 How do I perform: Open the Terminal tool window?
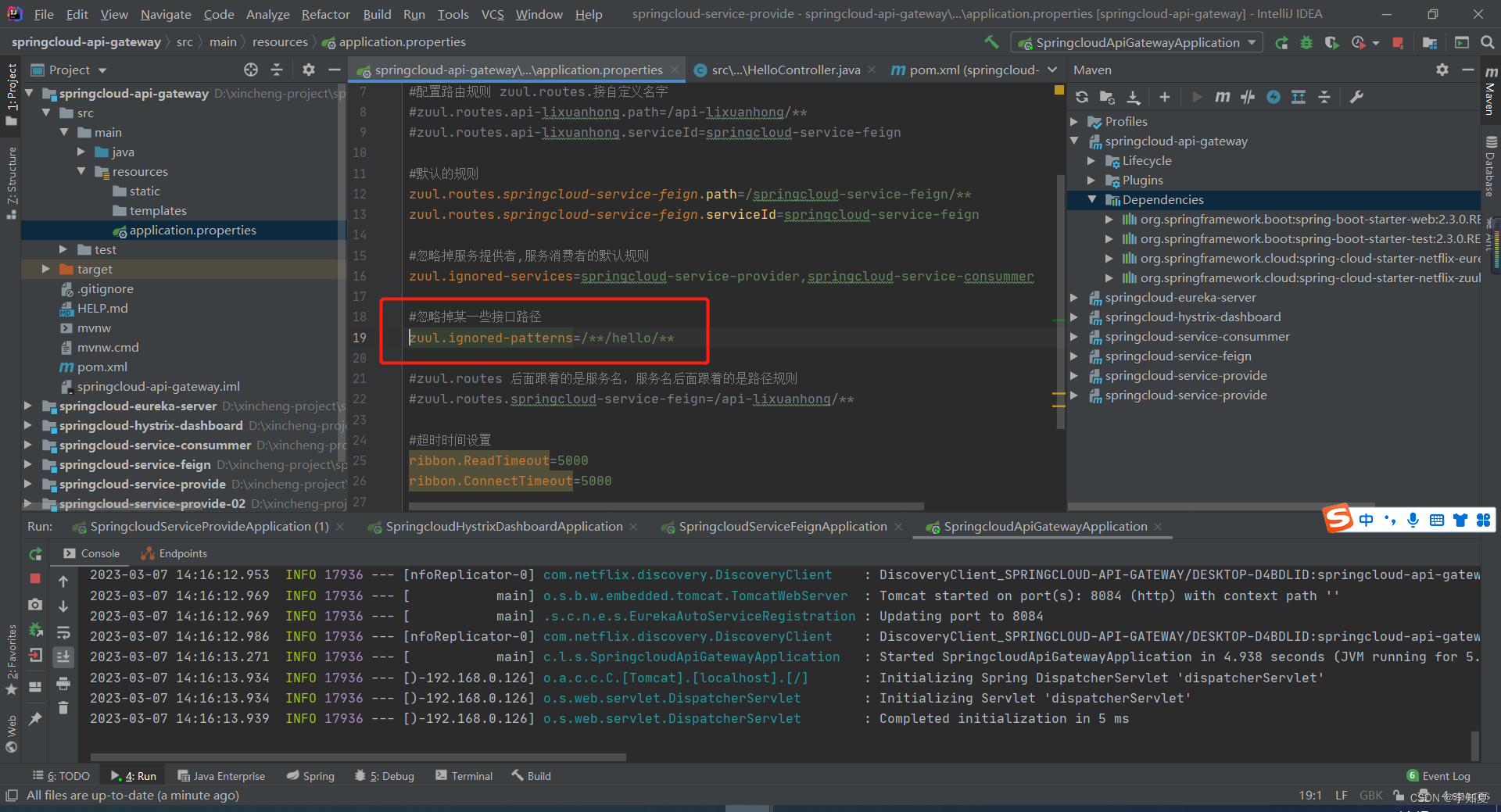tap(464, 776)
